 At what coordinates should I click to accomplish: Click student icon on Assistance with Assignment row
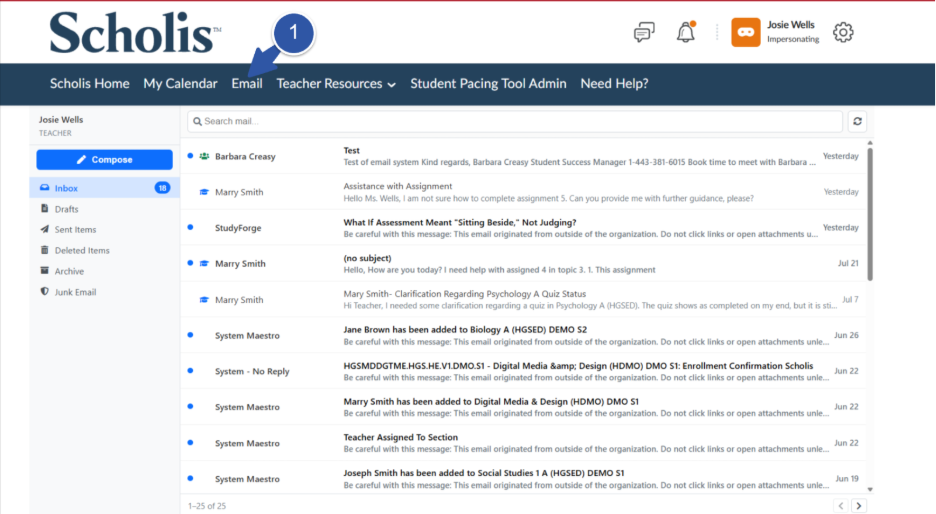coord(204,192)
